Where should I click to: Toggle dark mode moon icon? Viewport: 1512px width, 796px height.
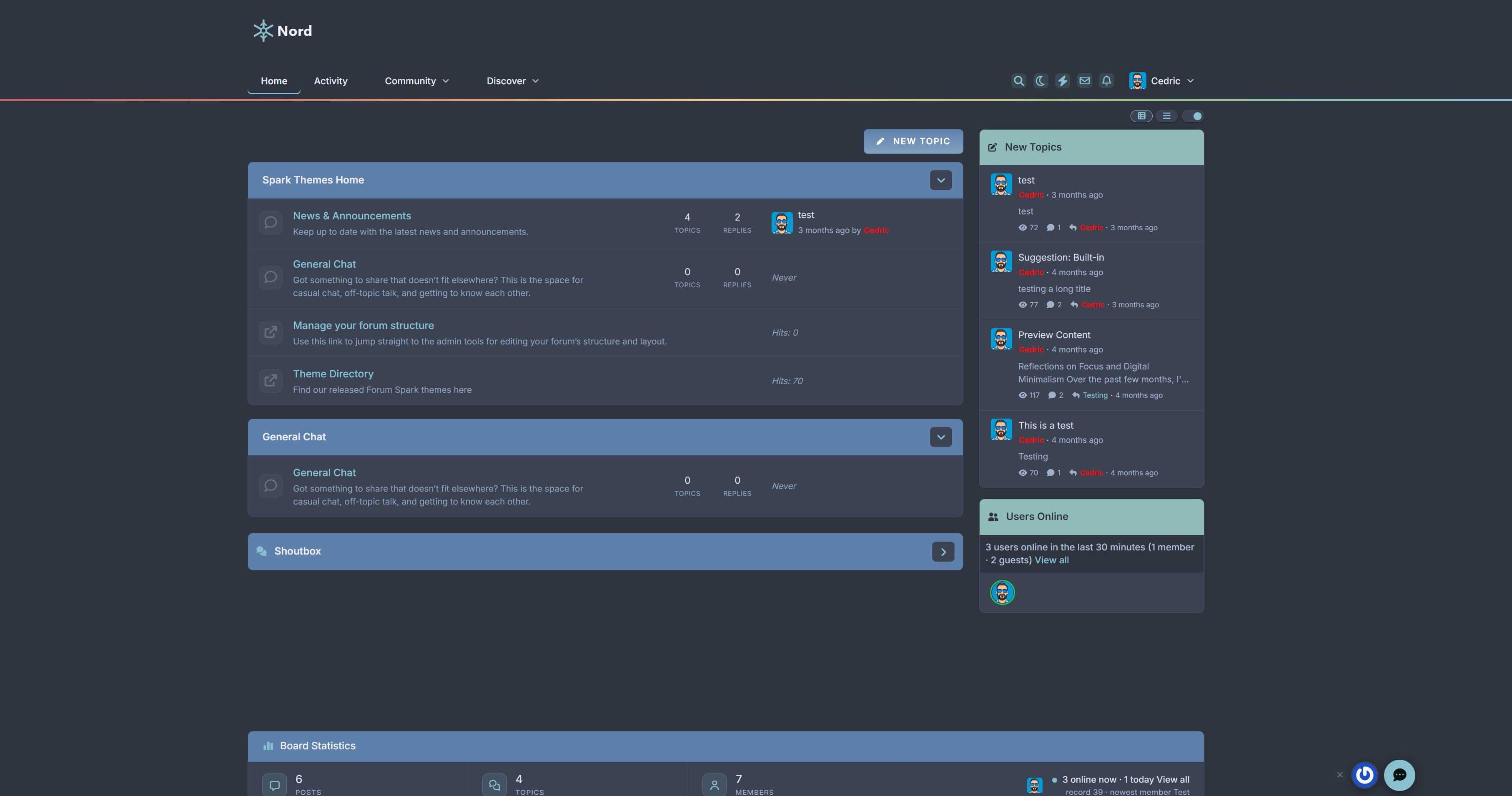coord(1040,81)
